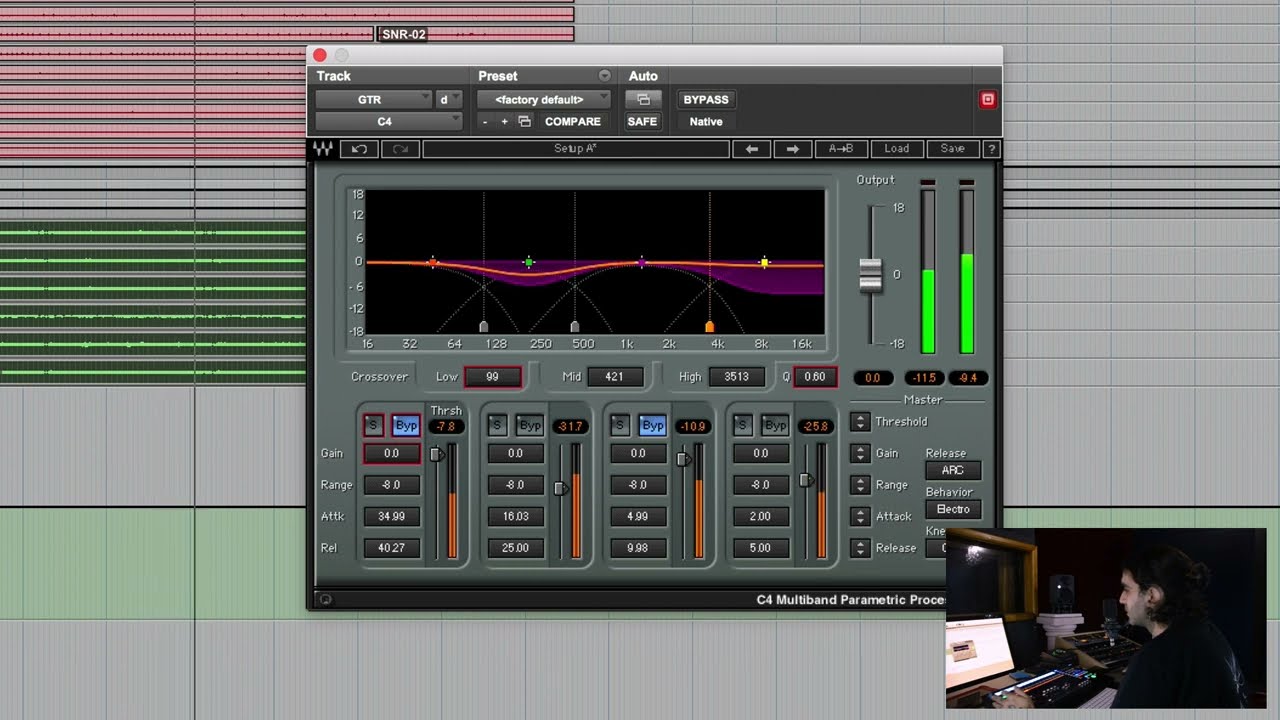Toggle bypass on the third band
This screenshot has height=720, width=1280.
coord(653,425)
